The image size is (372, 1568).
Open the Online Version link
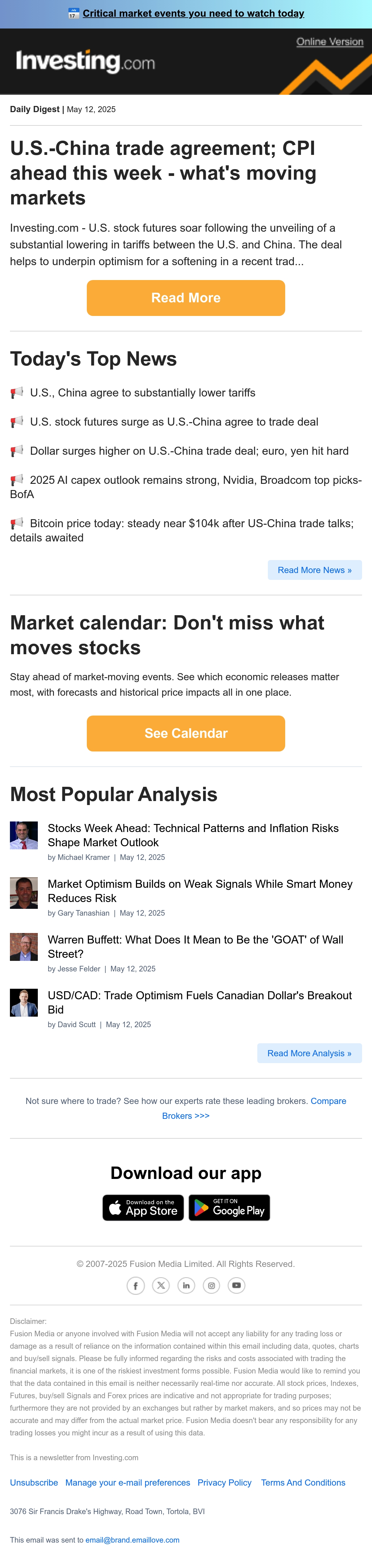(x=330, y=42)
